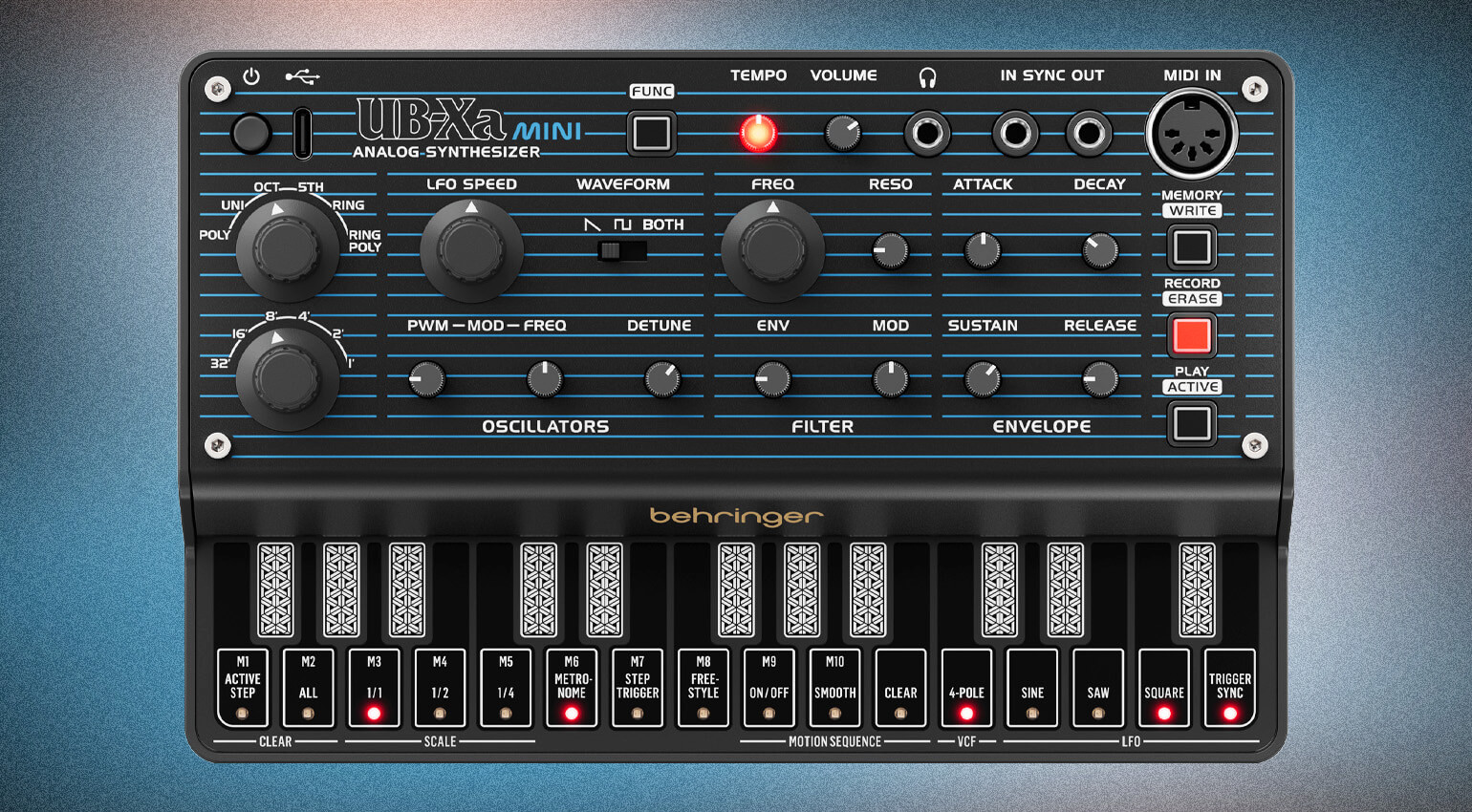Click the Sync In jack
1472x812 pixels.
click(x=1014, y=133)
